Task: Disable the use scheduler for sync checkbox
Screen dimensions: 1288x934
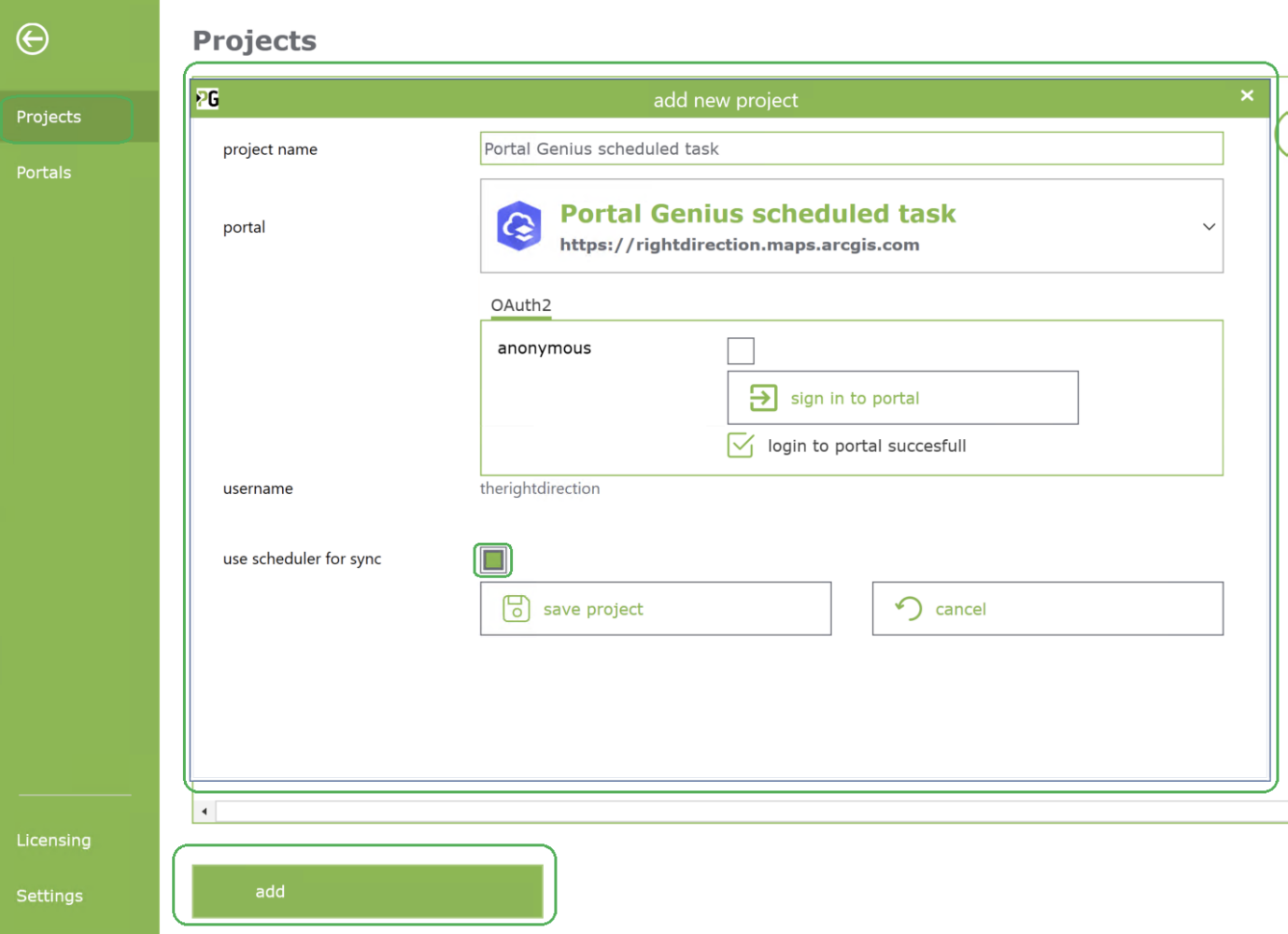Action: tap(493, 559)
